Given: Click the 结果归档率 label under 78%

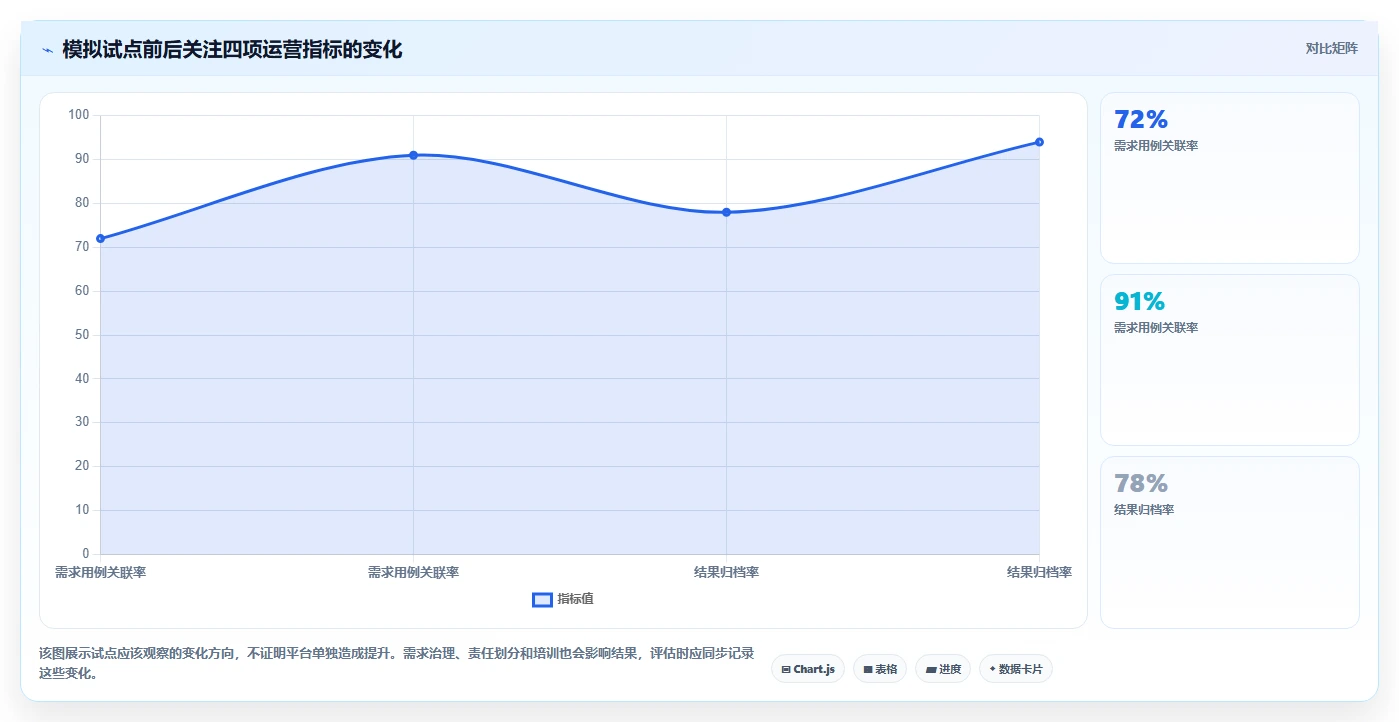Looking at the screenshot, I should pos(1144,510).
